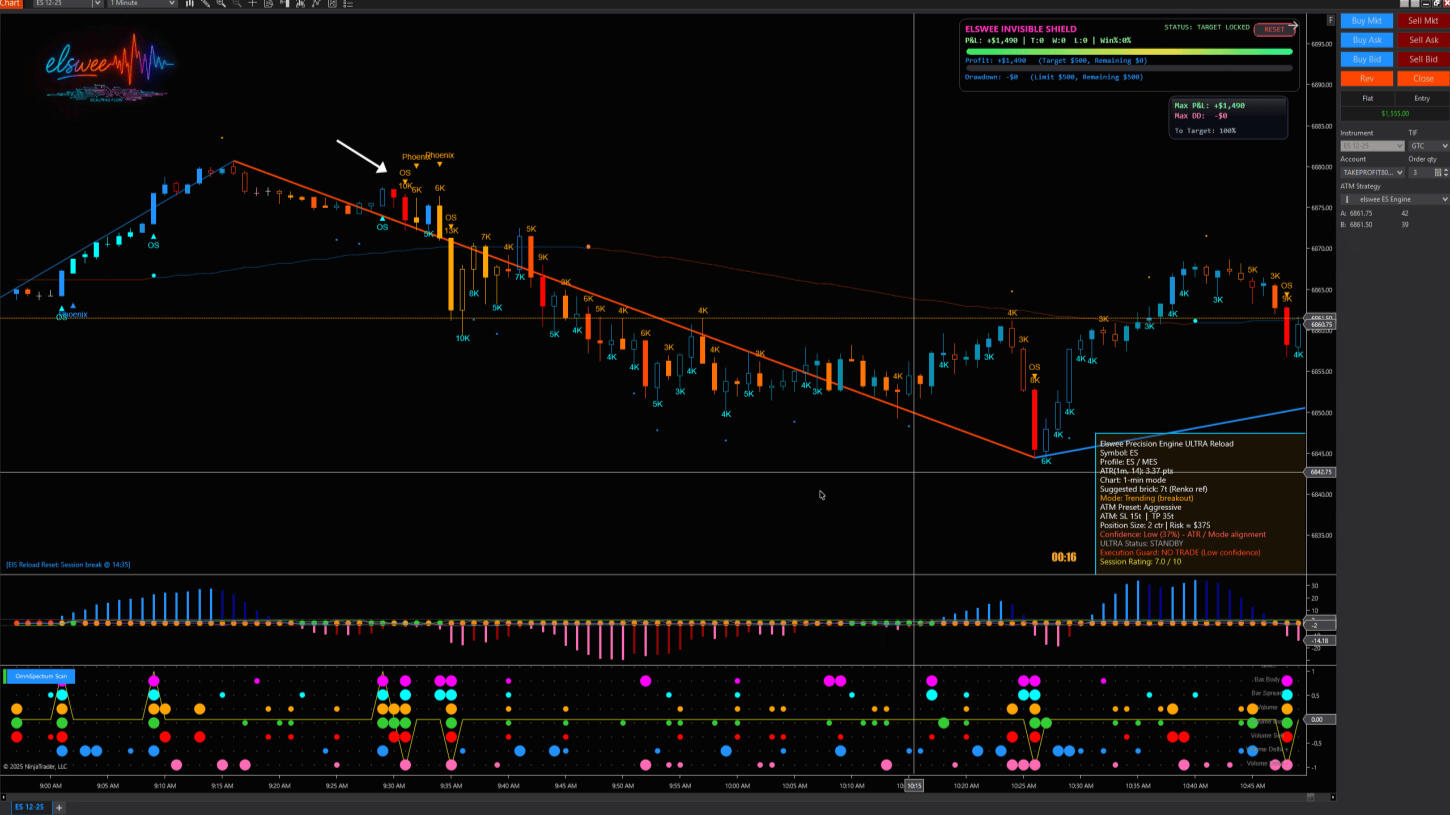Image resolution: width=1450 pixels, height=815 pixels.
Task: Toggle the OmniSpectrum Scan button
Action: [40, 676]
